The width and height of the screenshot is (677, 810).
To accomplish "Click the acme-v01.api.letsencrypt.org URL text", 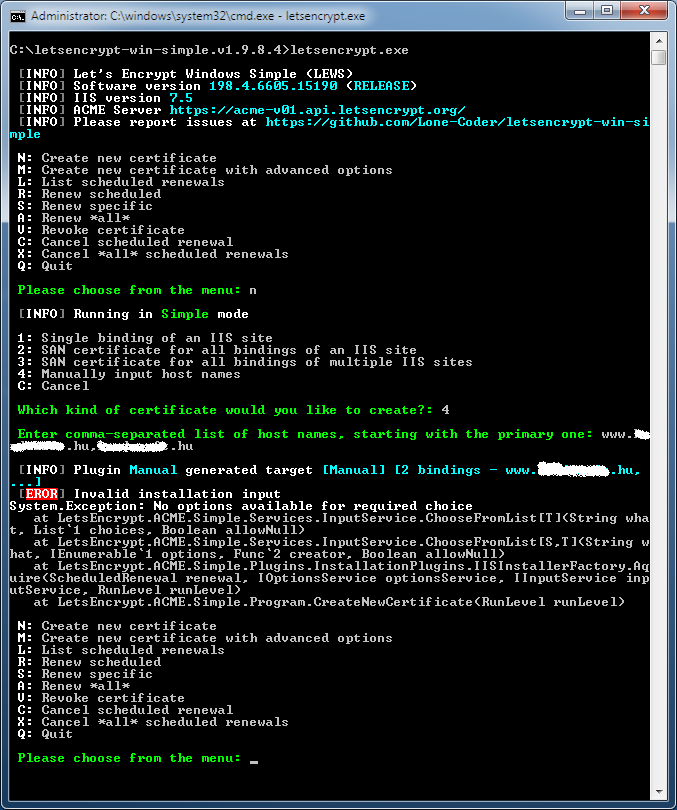I will [x=317, y=110].
